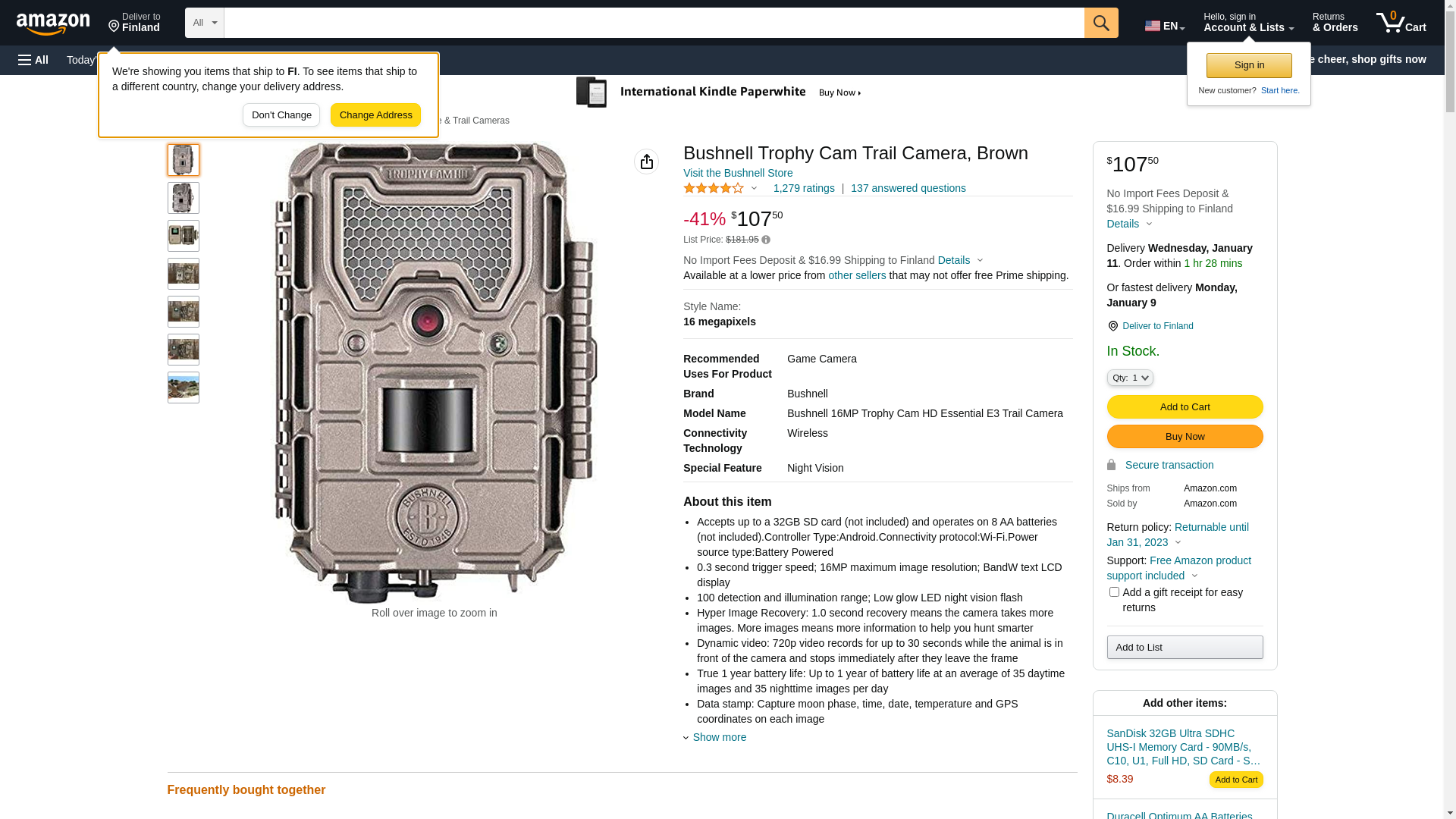The height and width of the screenshot is (819, 1456).
Task: Open the search category All dropdown
Action: coord(204,23)
